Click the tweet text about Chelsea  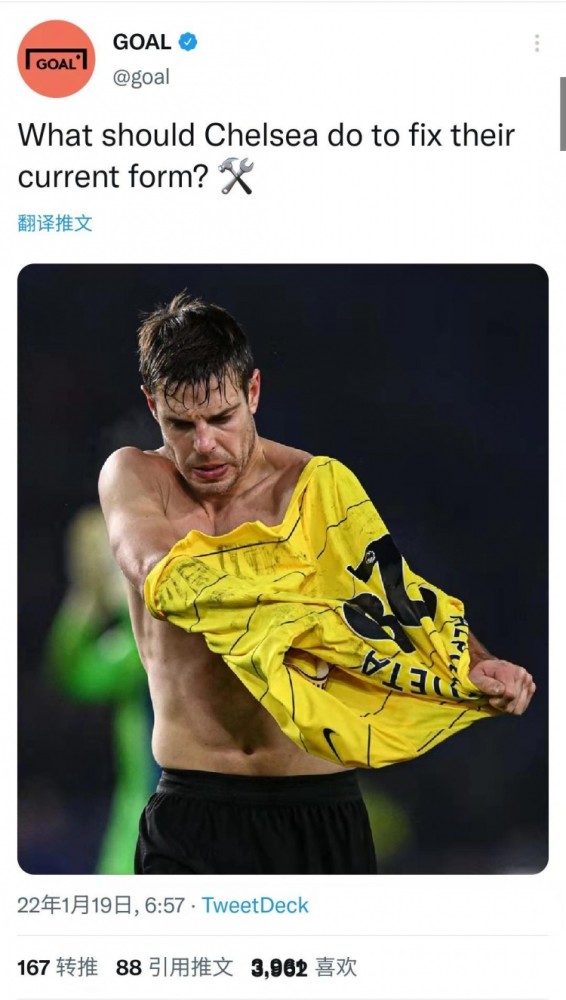pos(266,156)
